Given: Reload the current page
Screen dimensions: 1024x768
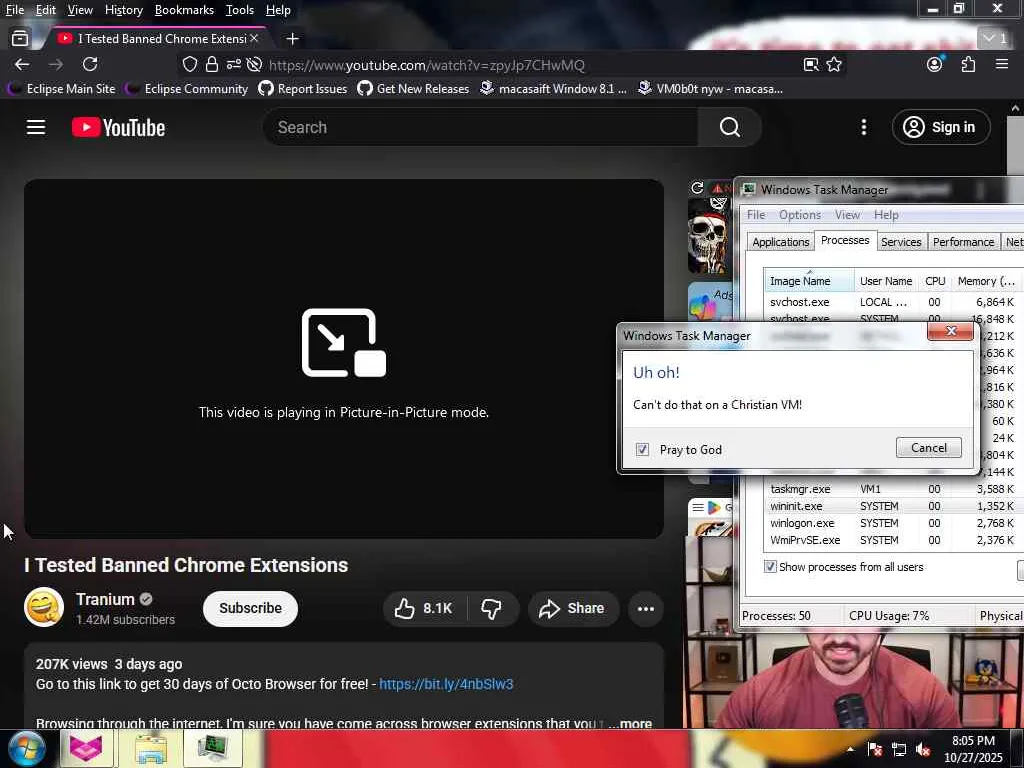Looking at the screenshot, I should click(x=90, y=64).
